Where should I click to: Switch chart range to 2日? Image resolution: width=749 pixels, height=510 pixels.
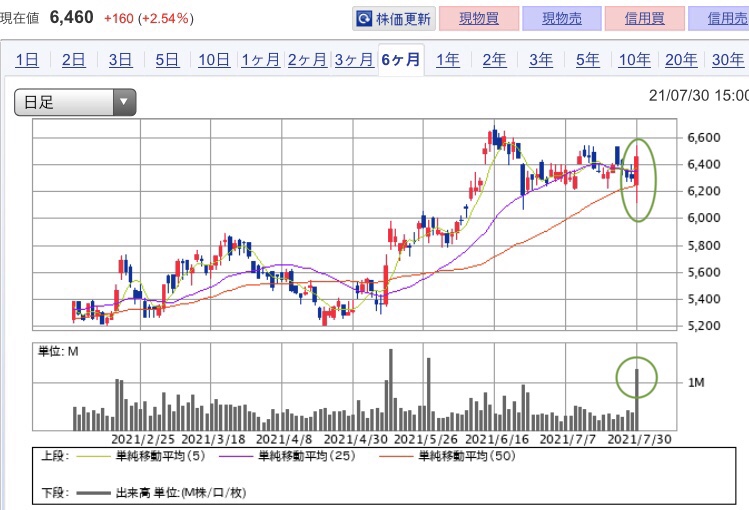coord(74,60)
